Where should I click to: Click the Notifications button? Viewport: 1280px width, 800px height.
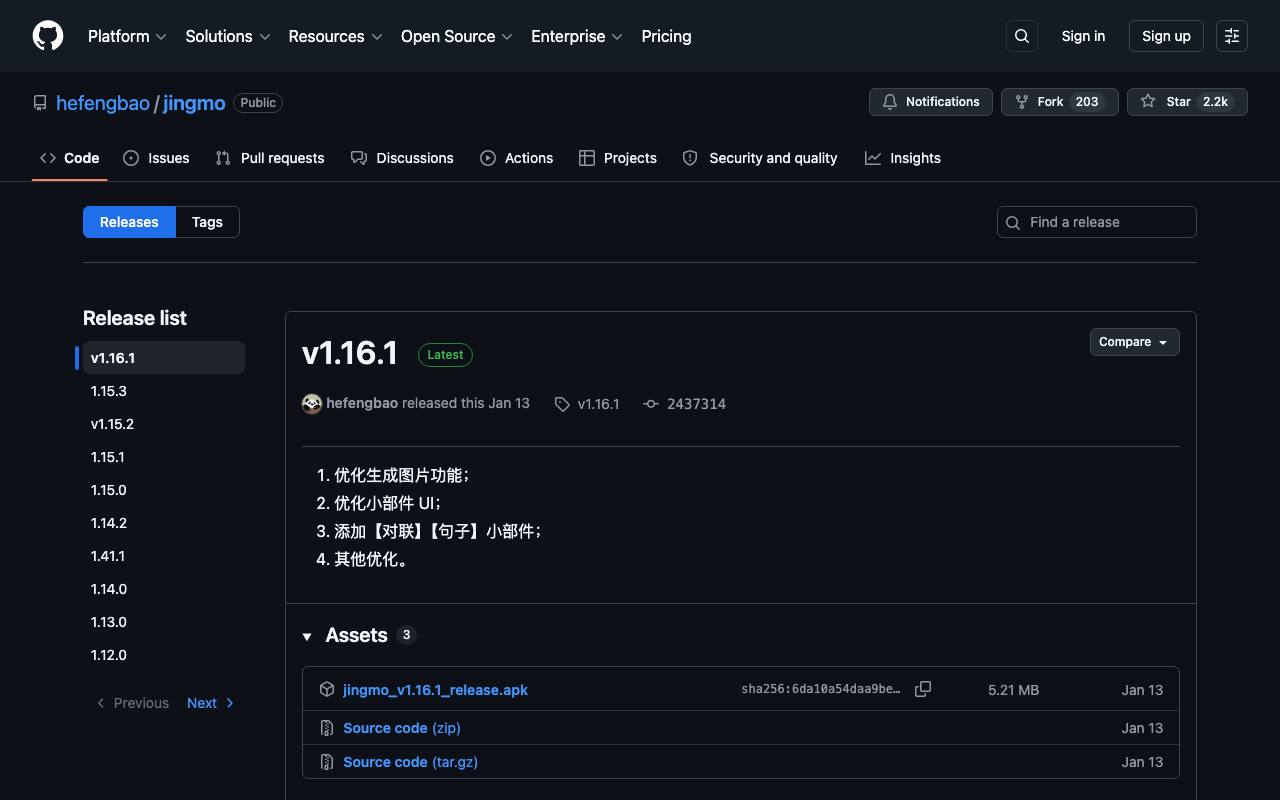pos(931,102)
